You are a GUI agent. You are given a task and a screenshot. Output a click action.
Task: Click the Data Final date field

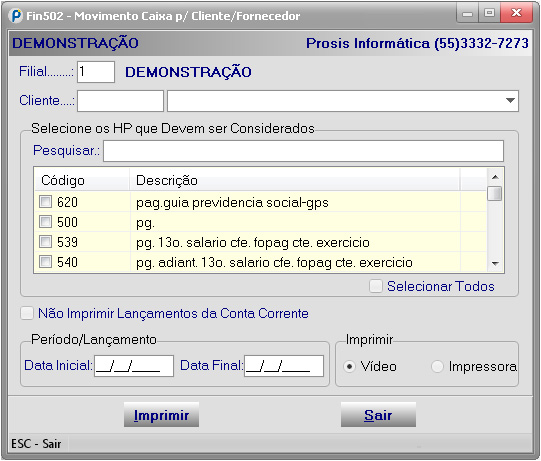pyautogui.click(x=284, y=366)
